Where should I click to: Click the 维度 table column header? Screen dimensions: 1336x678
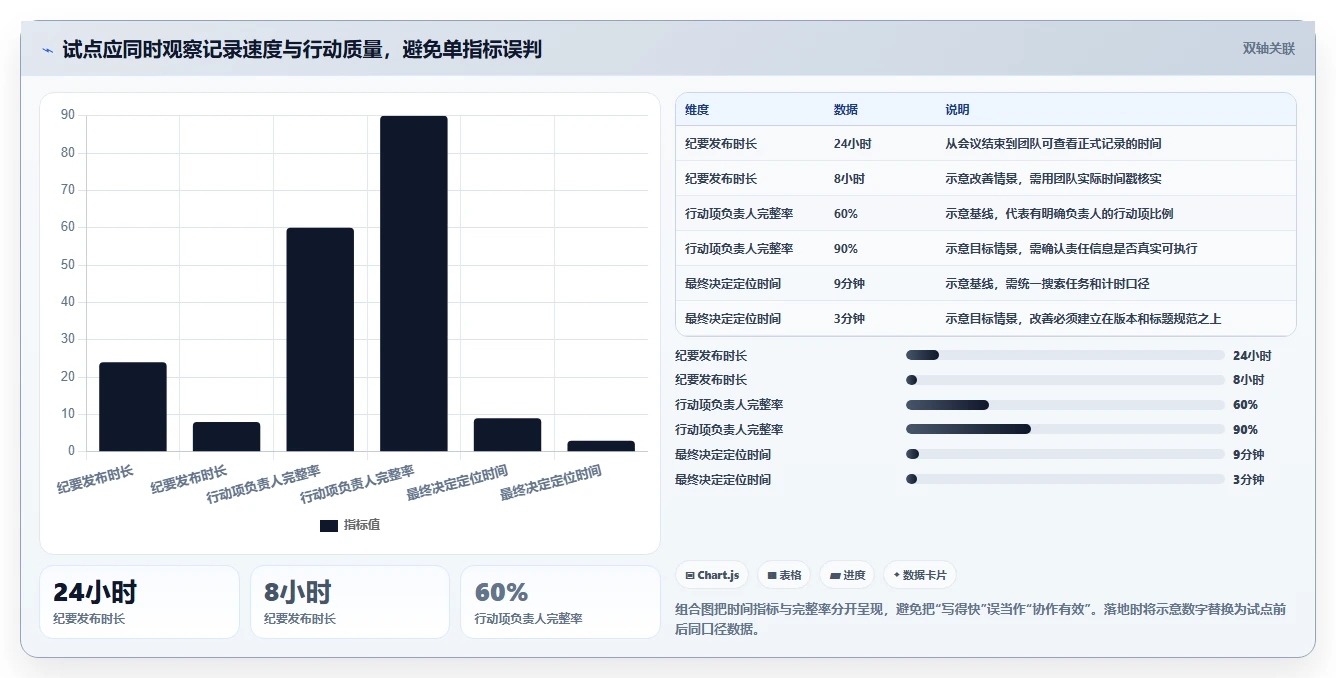(x=697, y=110)
